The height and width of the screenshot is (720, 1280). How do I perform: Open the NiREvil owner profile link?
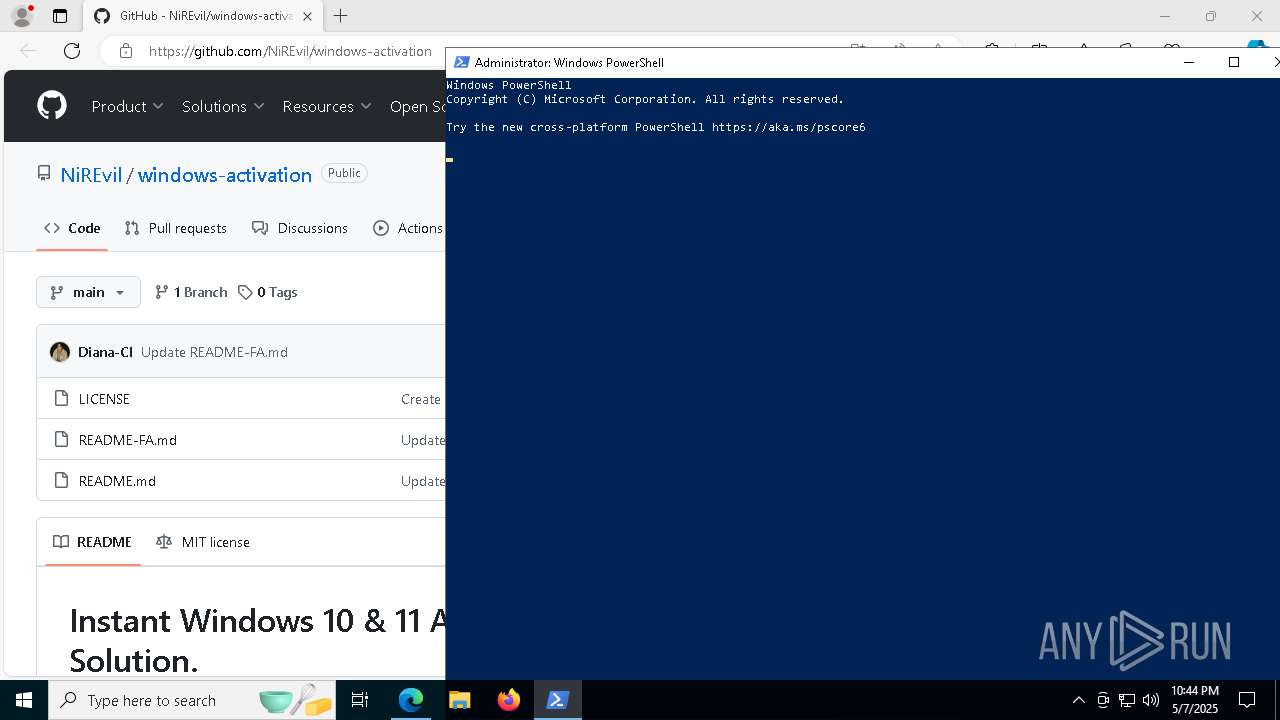91,175
